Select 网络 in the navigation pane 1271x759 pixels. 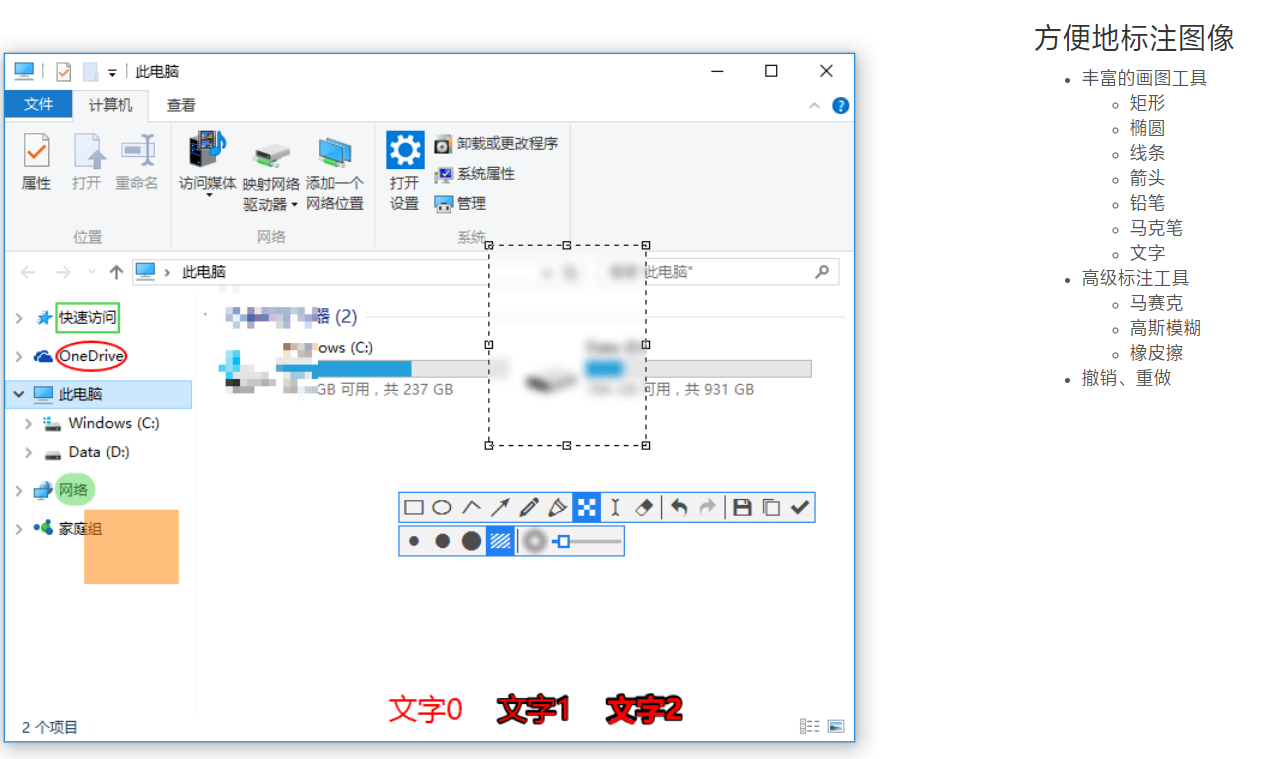click(x=73, y=490)
